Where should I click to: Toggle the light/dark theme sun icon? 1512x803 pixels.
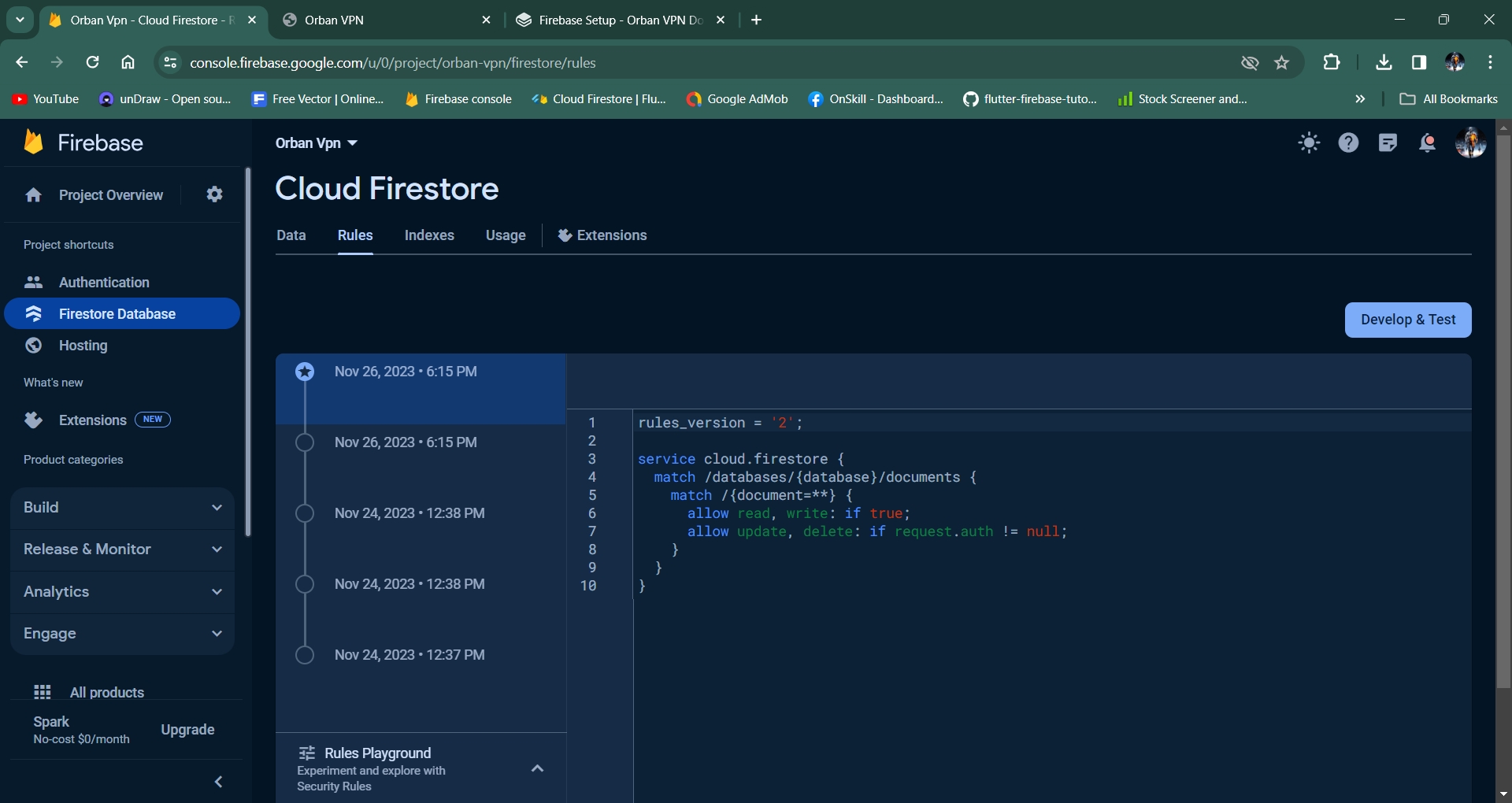tap(1309, 142)
